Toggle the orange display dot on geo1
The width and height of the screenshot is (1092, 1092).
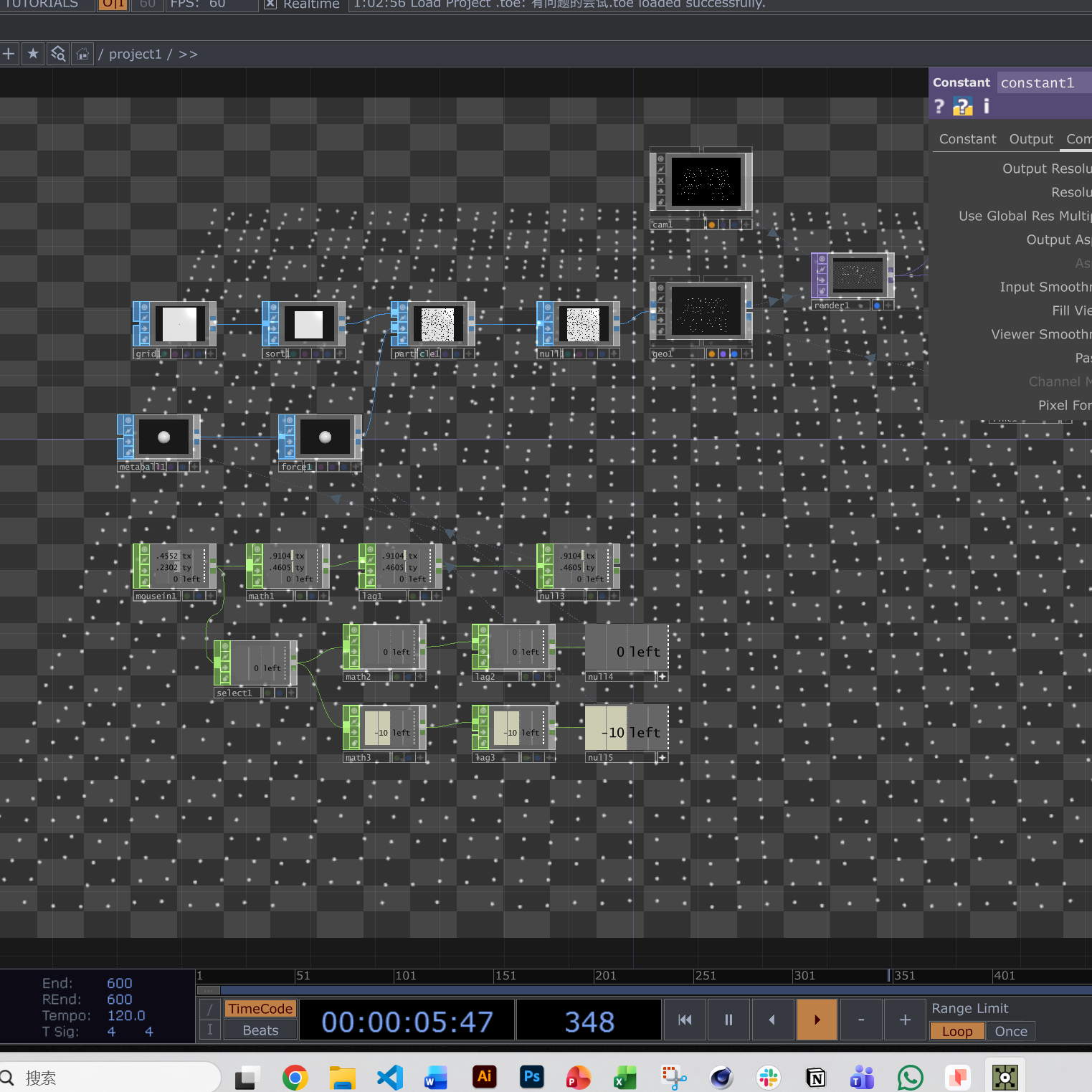pos(712,354)
